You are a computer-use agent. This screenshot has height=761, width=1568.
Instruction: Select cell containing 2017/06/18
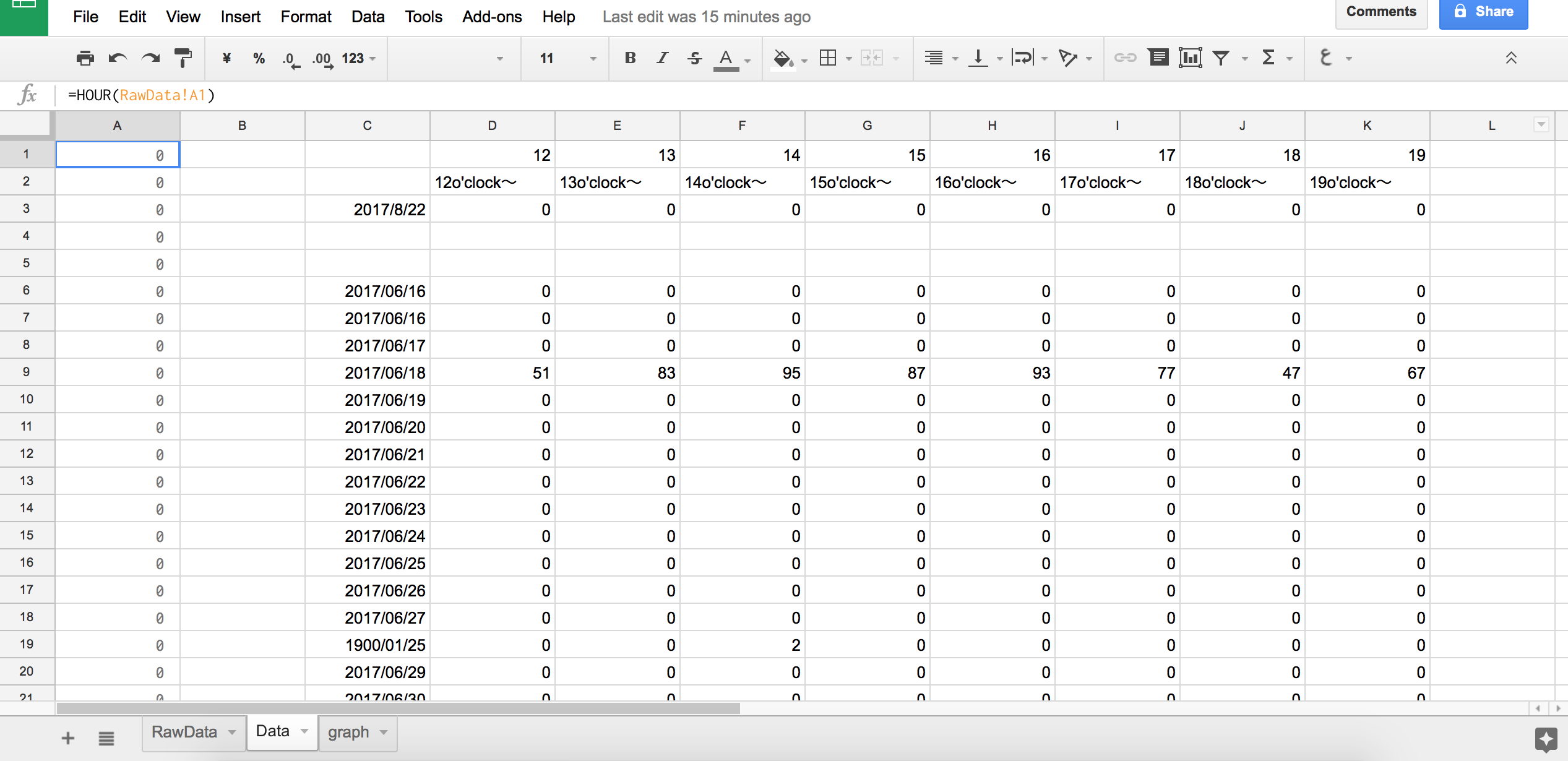pos(367,372)
